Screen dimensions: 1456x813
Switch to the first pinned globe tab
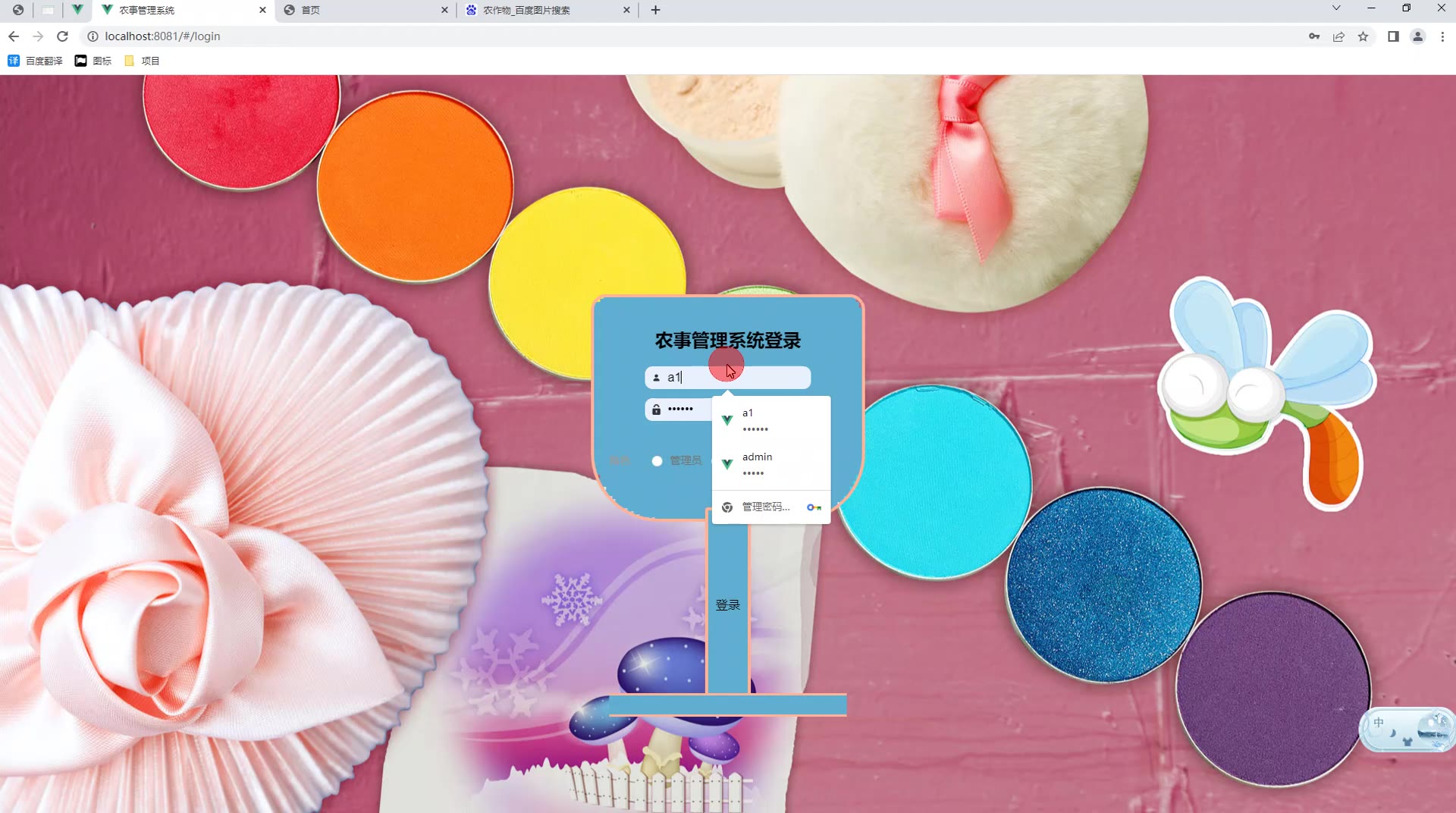click(x=18, y=10)
